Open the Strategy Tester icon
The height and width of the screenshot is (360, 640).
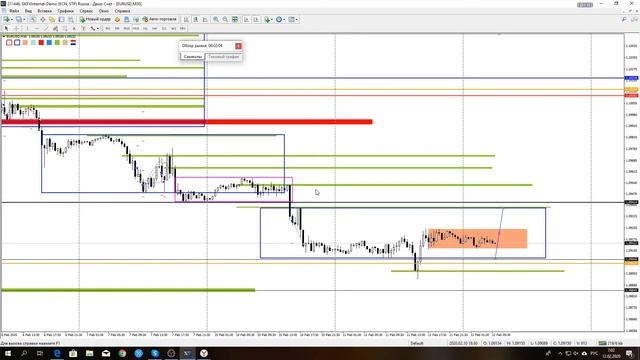(71, 19)
